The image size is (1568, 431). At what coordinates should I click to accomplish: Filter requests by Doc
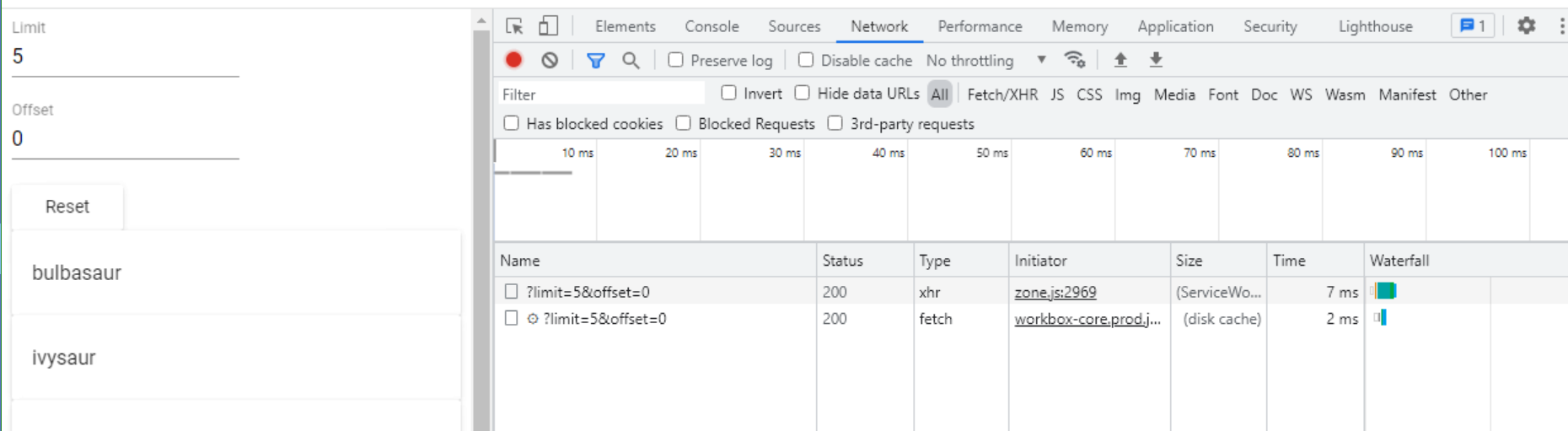pos(1264,94)
